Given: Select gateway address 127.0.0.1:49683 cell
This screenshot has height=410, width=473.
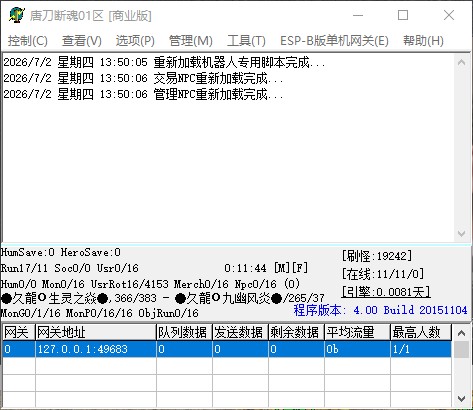Looking at the screenshot, I should (x=96, y=349).
